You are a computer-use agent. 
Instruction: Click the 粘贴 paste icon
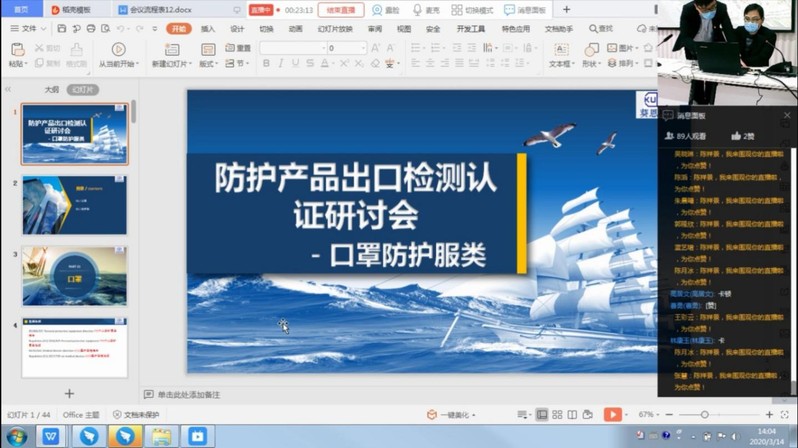(16, 50)
